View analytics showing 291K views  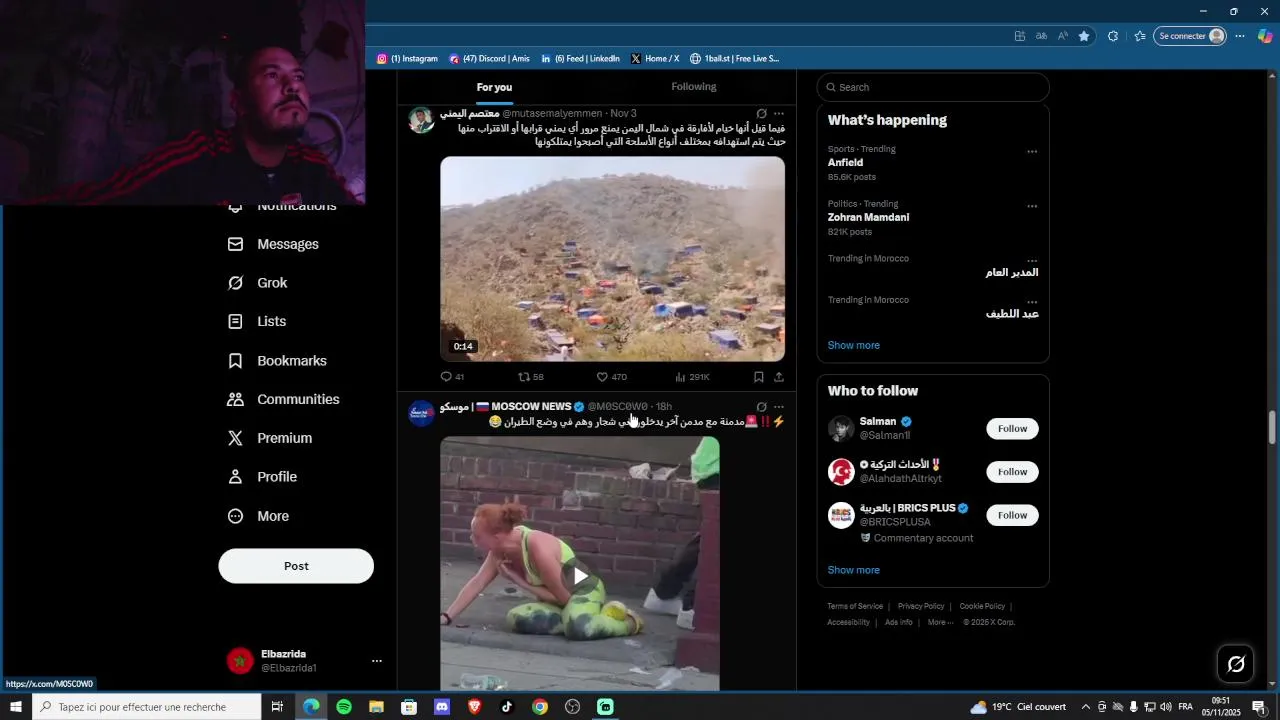coord(692,377)
